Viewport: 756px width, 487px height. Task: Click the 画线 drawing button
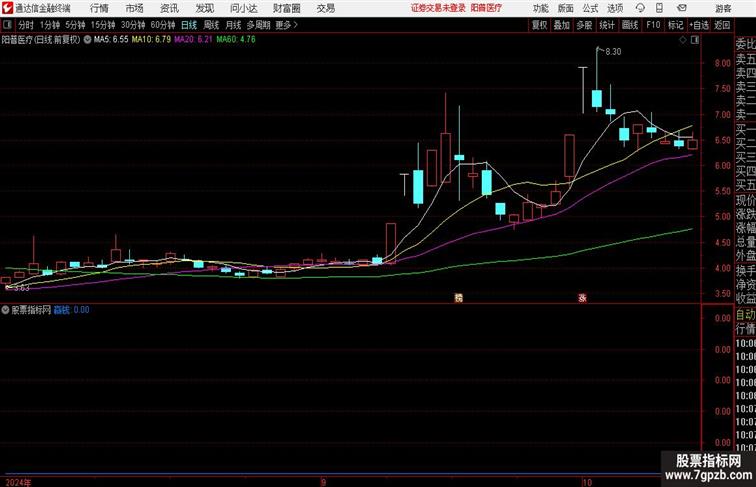pyautogui.click(x=630, y=25)
